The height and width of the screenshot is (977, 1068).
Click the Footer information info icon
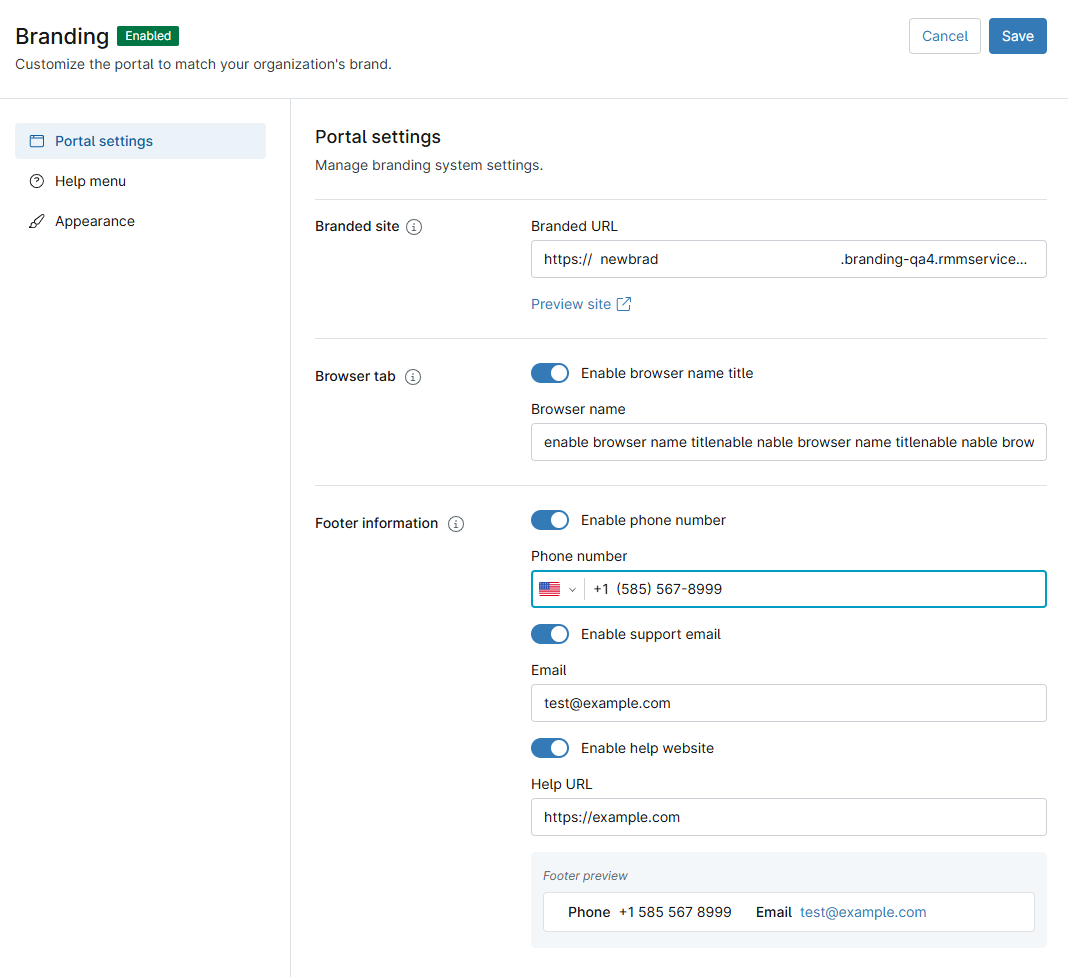coord(456,524)
